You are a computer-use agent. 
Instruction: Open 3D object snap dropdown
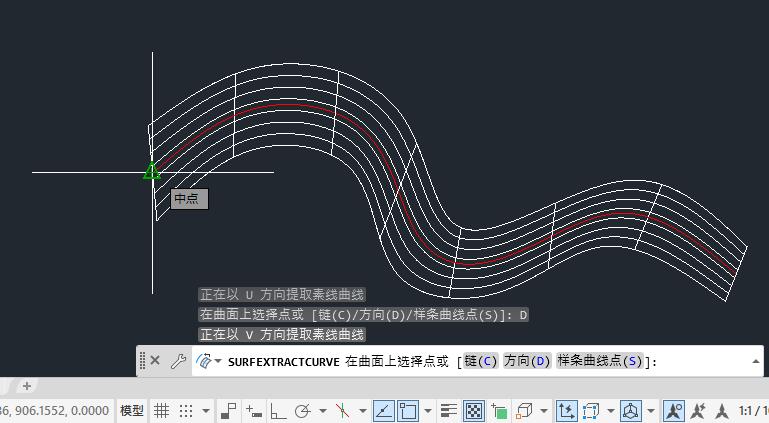544,410
